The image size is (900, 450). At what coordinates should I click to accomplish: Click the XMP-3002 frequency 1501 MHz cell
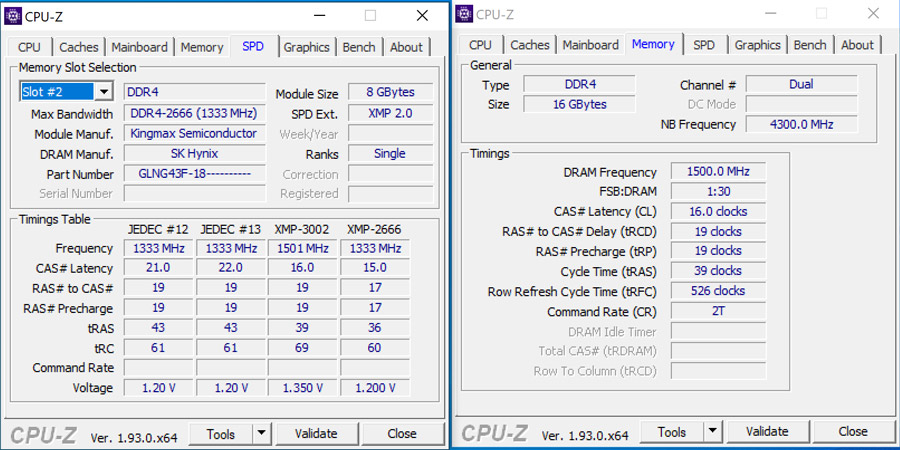click(302, 248)
